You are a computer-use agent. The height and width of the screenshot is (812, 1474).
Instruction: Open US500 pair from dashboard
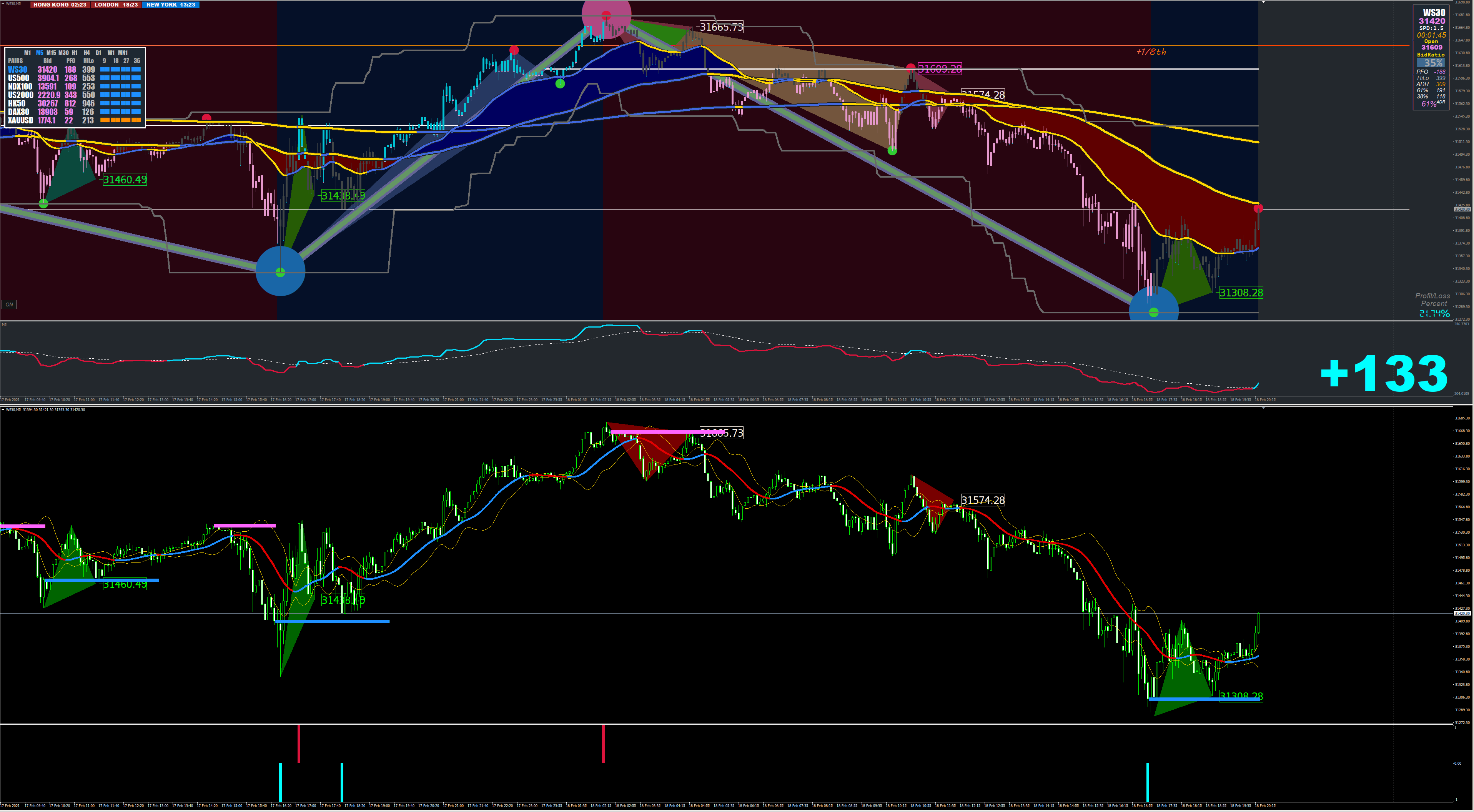click(18, 78)
